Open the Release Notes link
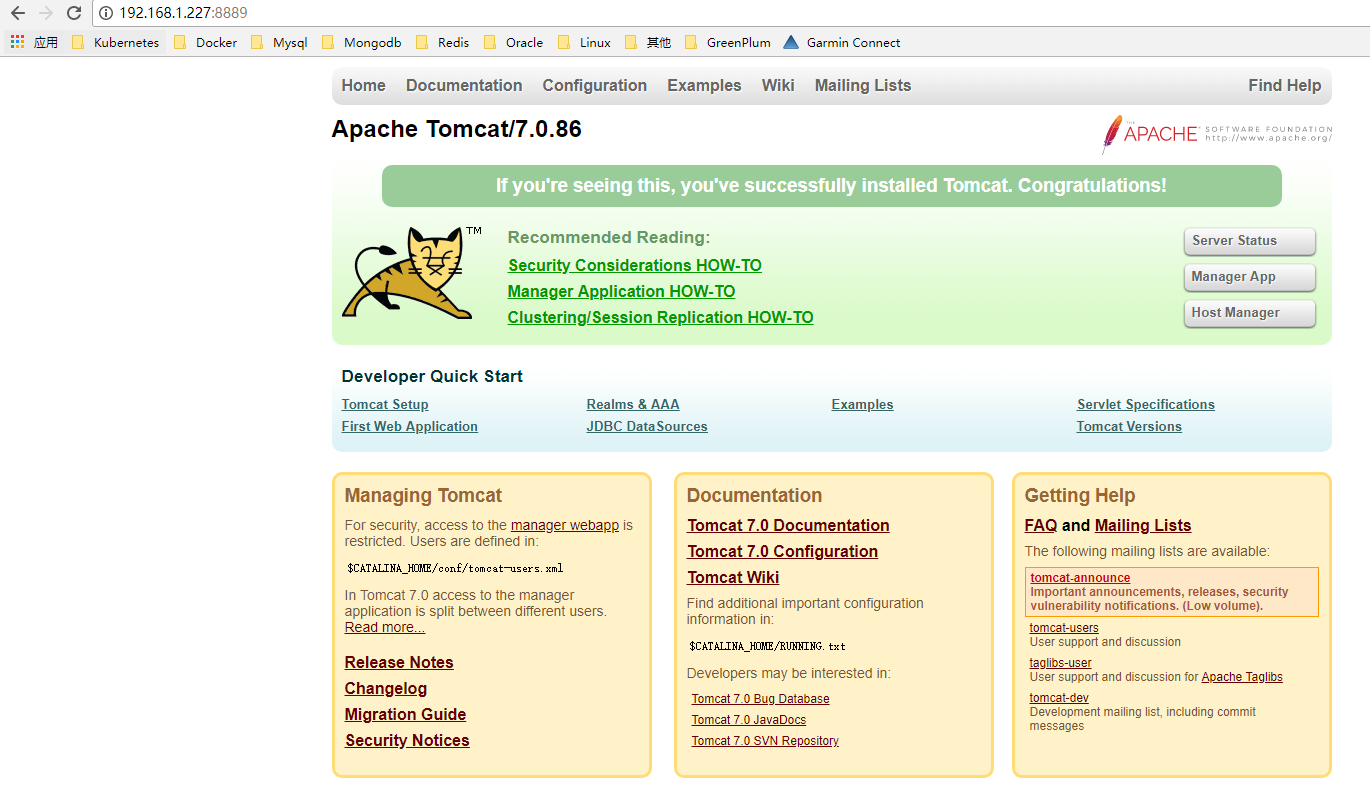Screen dimensions: 1370x802 click(x=399, y=663)
